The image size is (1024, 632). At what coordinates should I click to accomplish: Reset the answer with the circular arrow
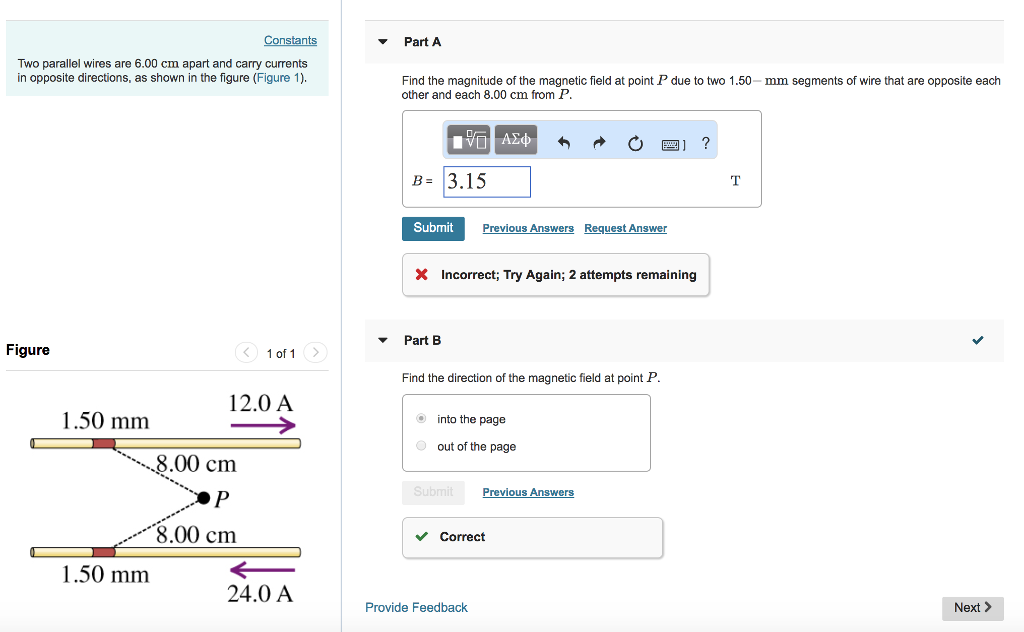(635, 143)
